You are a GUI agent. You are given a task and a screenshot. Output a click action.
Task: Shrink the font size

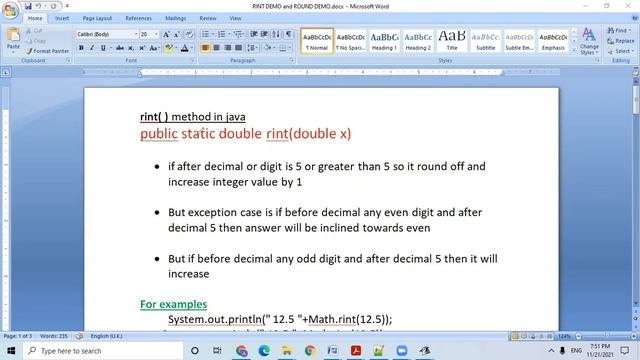[x=177, y=35]
